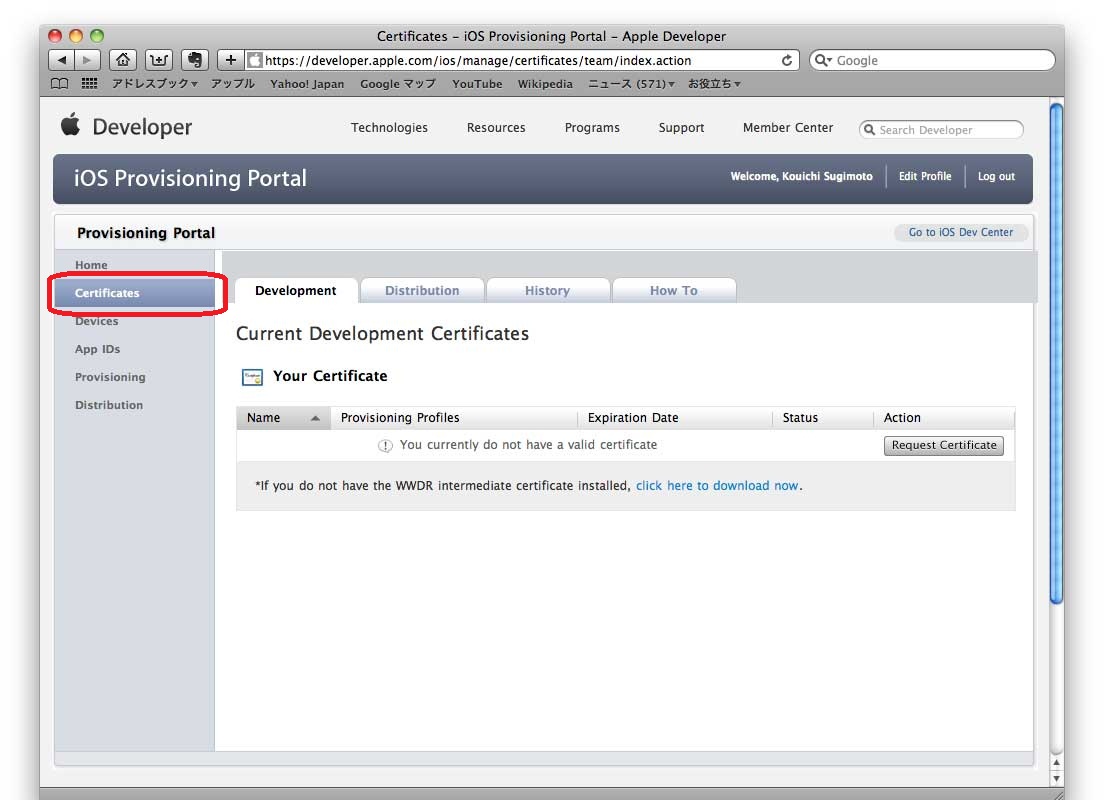Select Devices in the left sidebar
Screen dimensions: 1104x800
pos(97,322)
